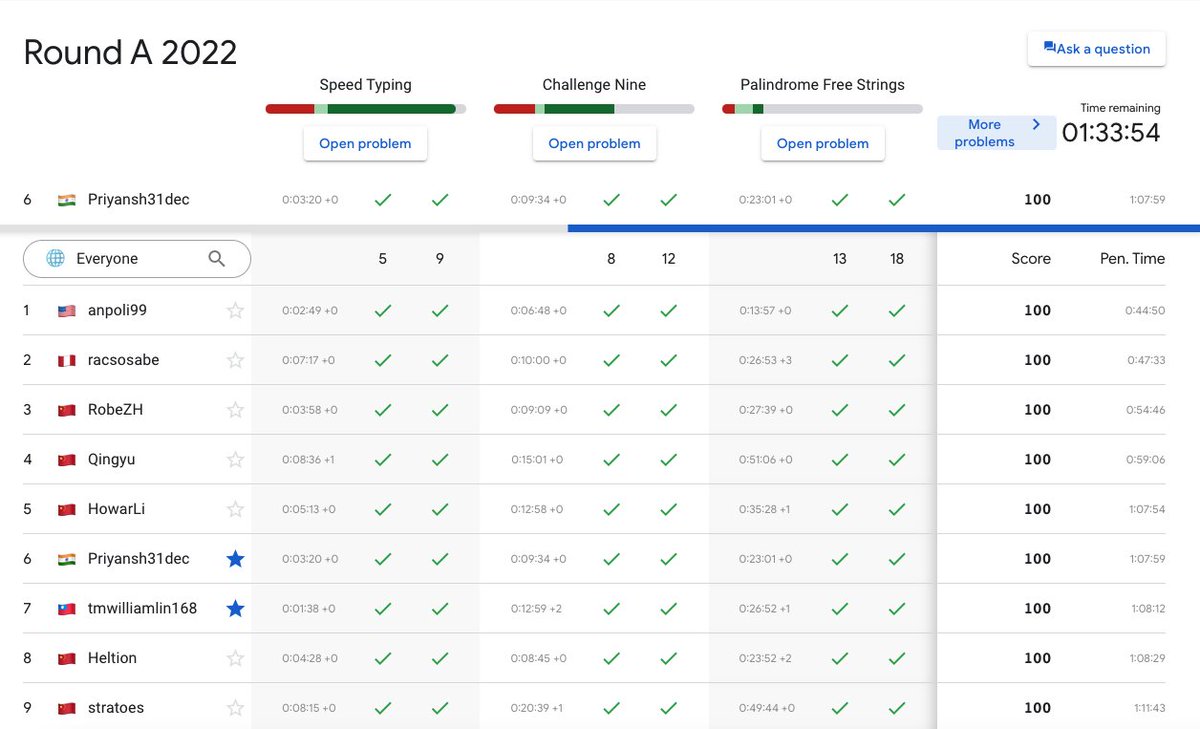Click the China flag beside Qingyu
Screen dimensions: 1200x729
tap(67, 460)
